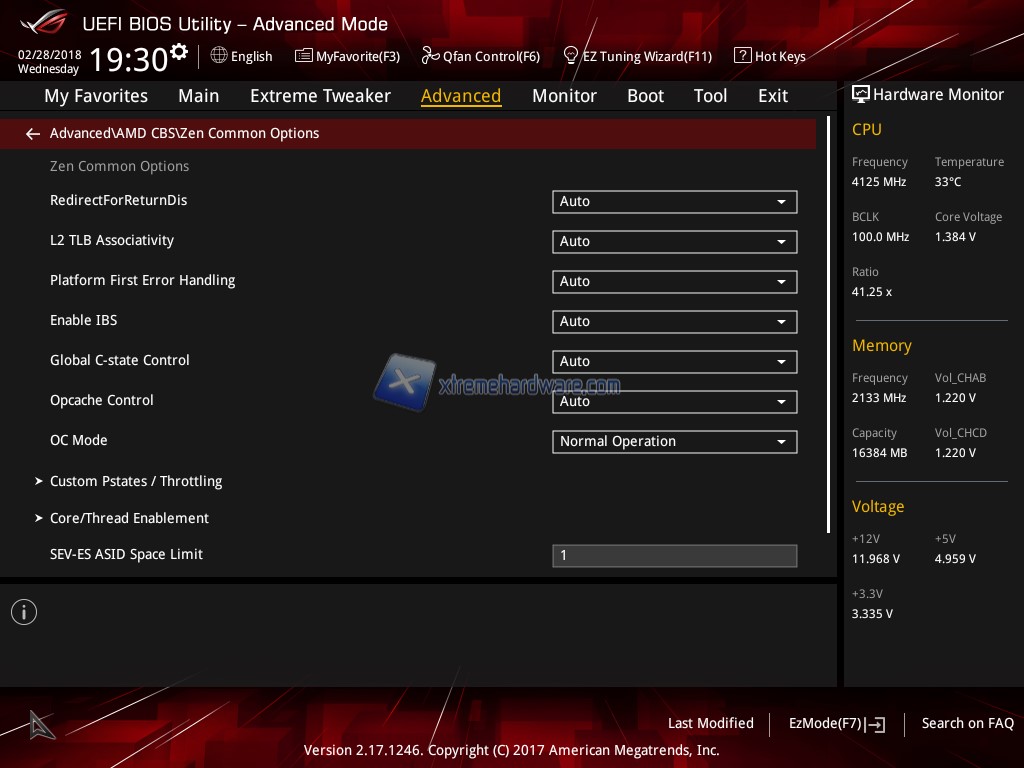
Task: Click the info circle icon
Action: 24,612
